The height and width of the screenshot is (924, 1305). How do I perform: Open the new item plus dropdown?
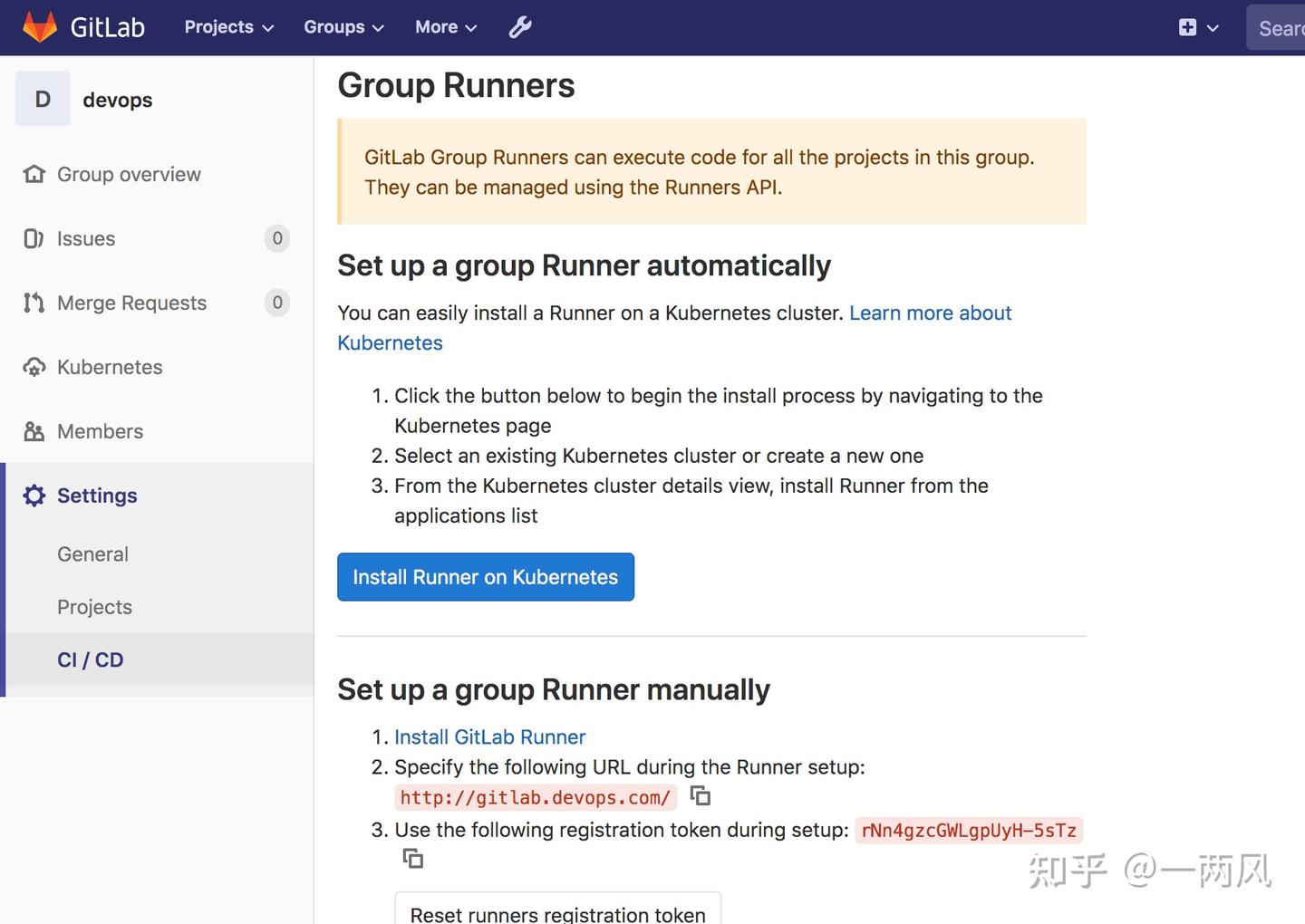[x=1197, y=27]
